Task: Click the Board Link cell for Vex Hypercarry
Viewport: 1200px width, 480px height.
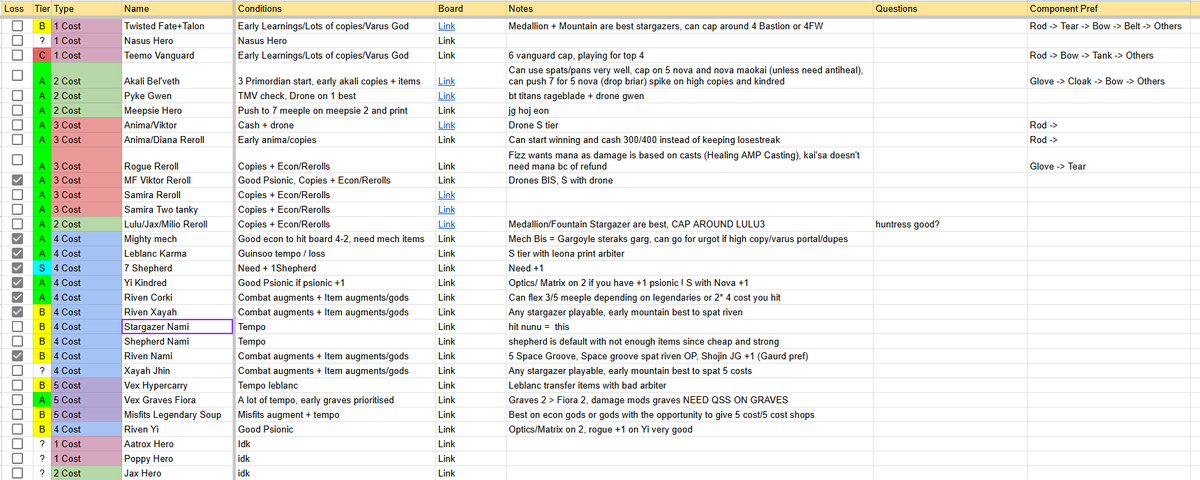Action: (470, 384)
